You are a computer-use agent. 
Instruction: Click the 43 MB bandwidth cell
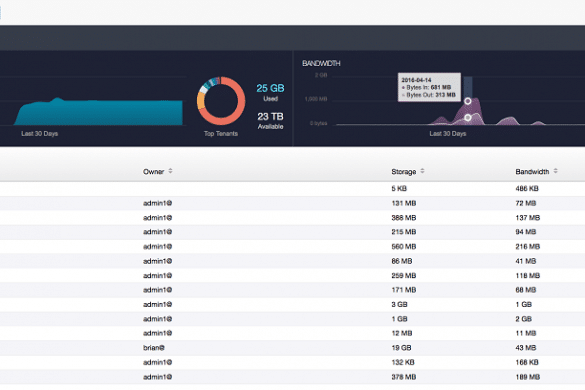point(526,348)
